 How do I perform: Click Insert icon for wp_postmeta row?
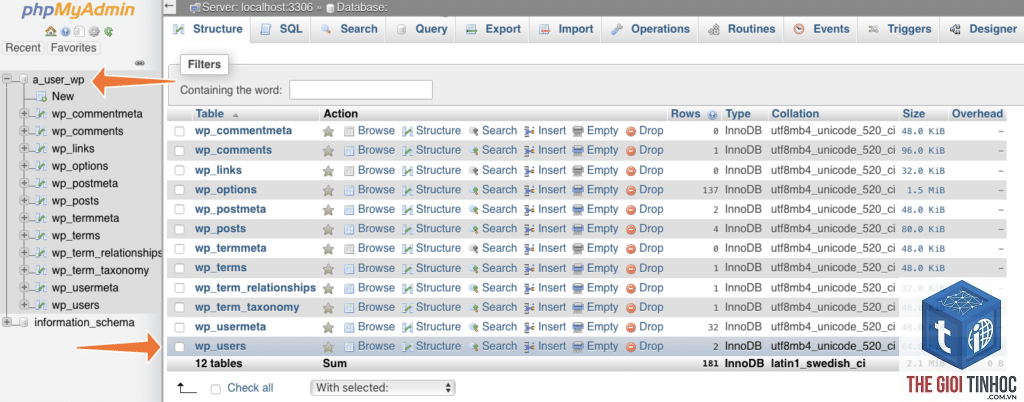click(x=530, y=209)
